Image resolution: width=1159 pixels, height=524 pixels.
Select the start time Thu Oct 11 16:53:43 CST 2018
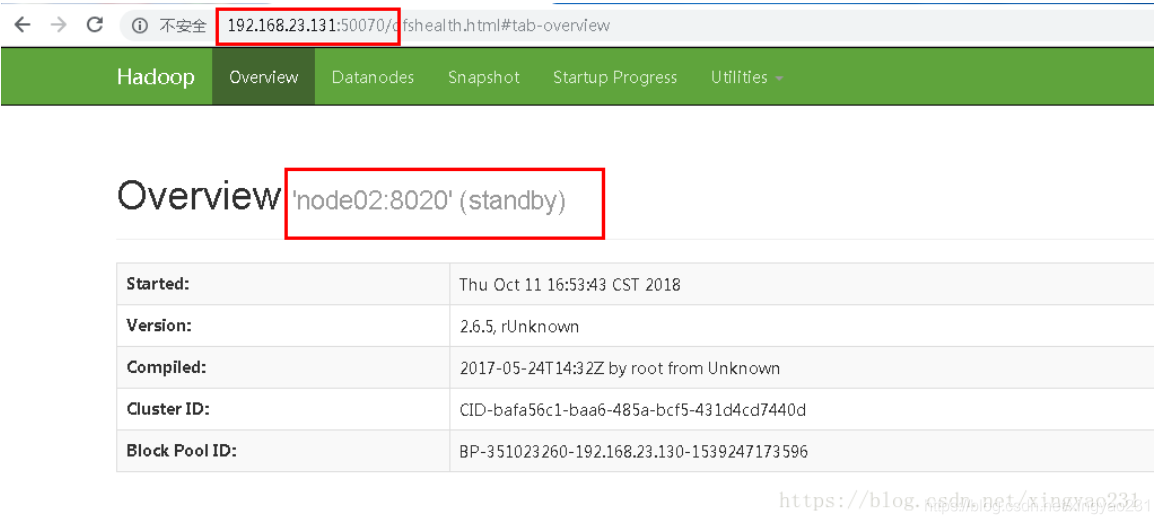pyautogui.click(x=570, y=285)
